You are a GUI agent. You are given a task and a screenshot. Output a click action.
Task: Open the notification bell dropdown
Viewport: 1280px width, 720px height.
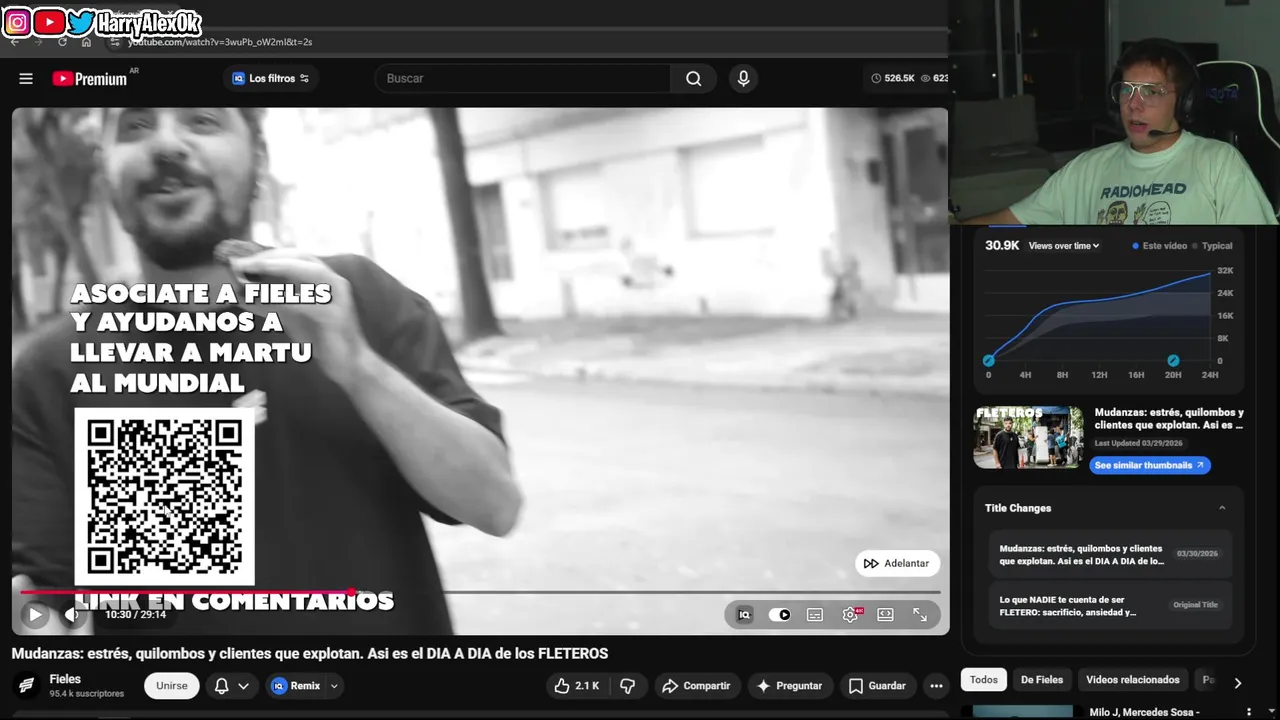[x=231, y=686]
